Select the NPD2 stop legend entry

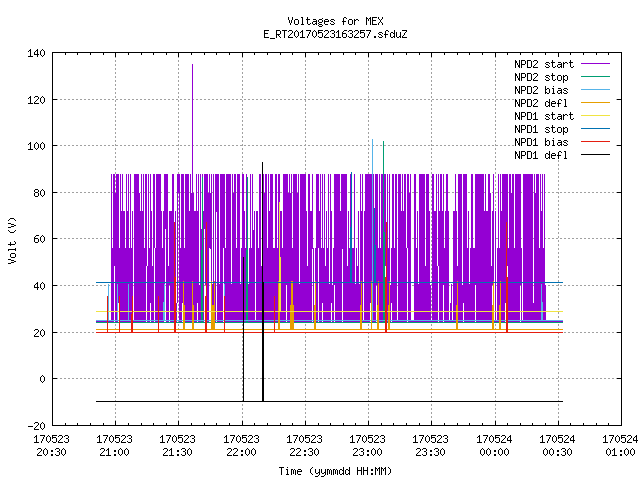point(541,77)
